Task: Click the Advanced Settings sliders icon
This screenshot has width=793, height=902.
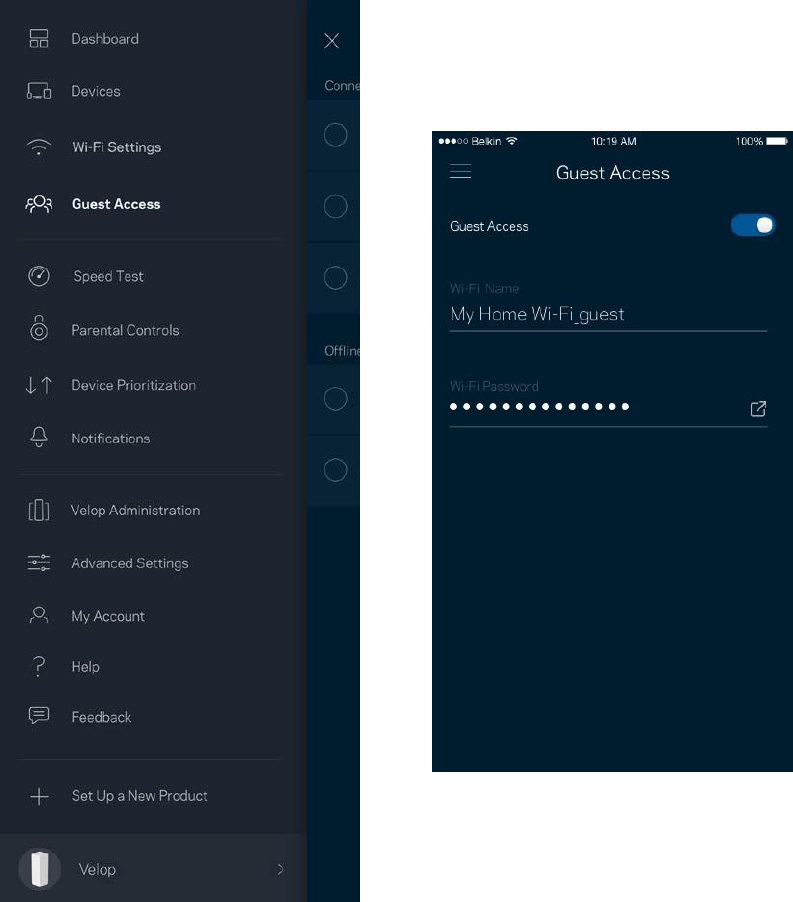Action: point(39,563)
